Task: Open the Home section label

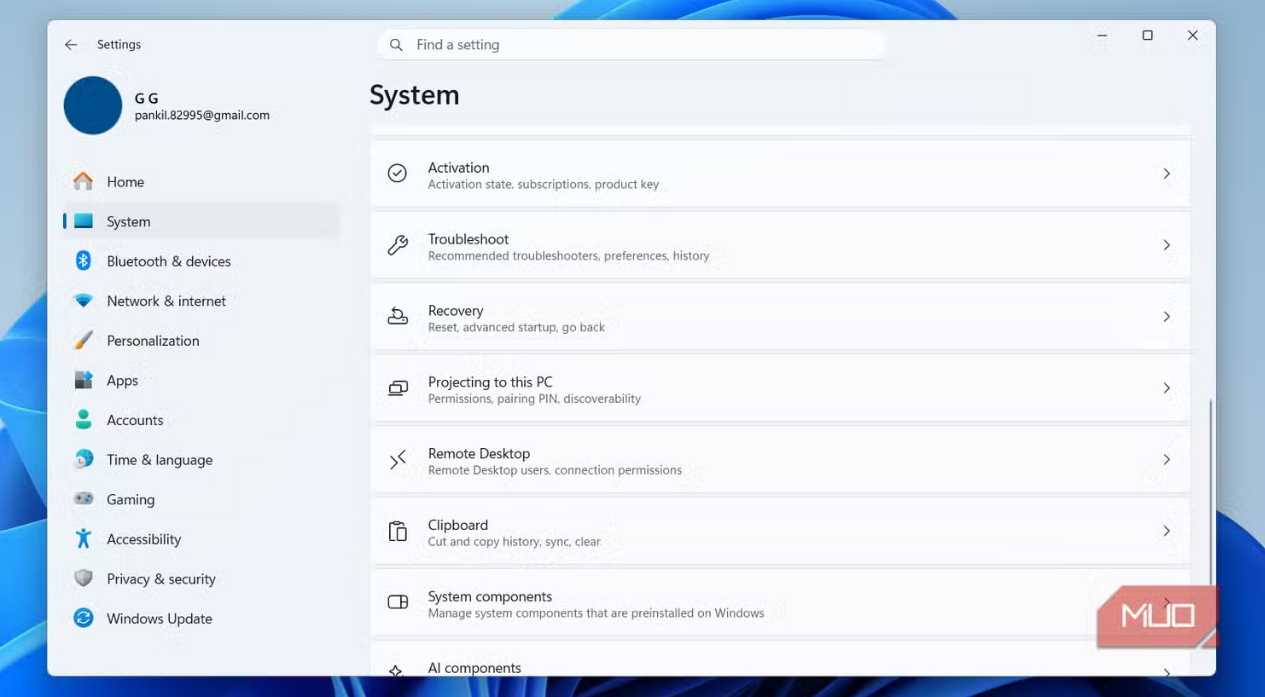Action: click(125, 182)
